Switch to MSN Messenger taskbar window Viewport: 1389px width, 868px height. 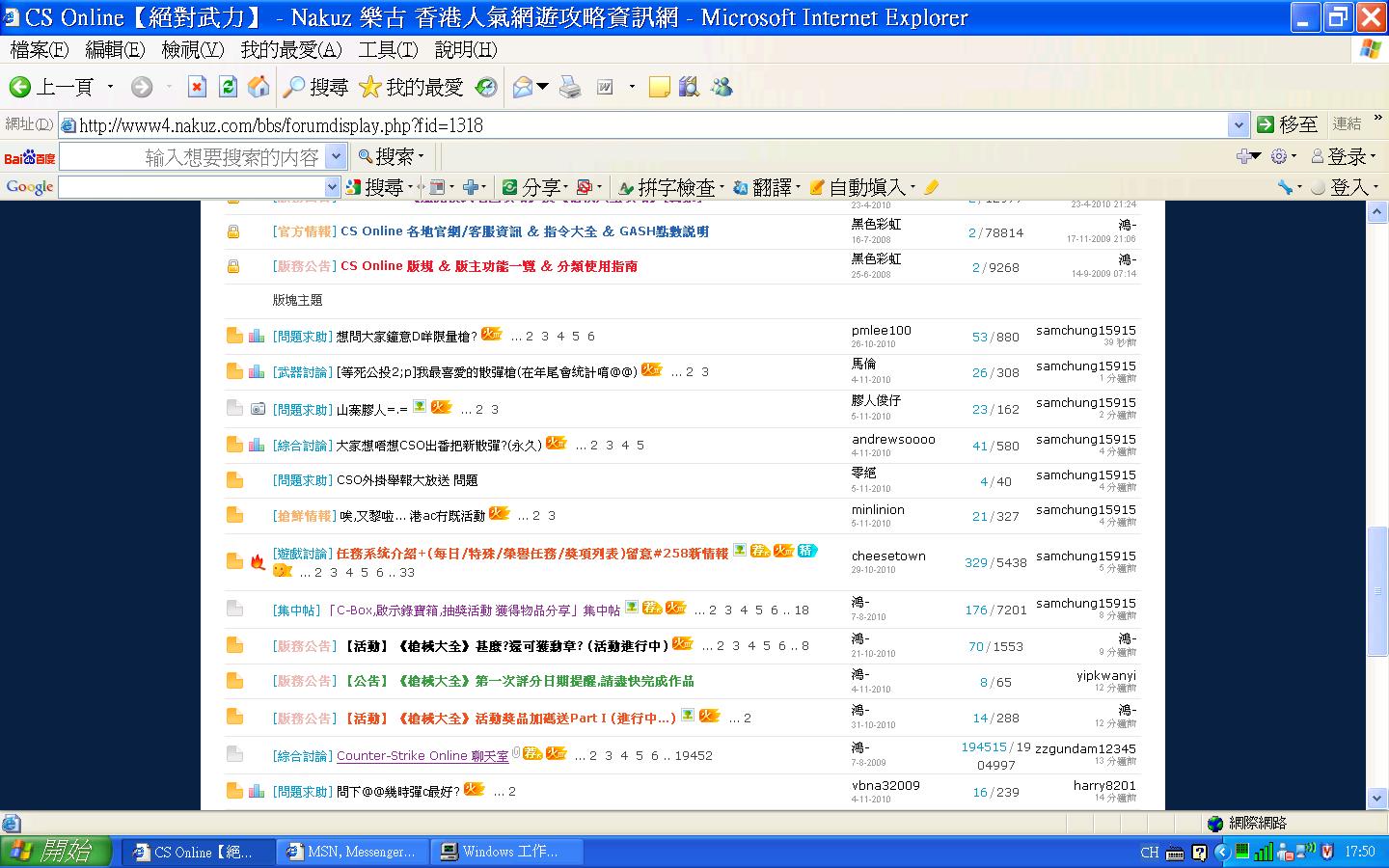point(352,852)
